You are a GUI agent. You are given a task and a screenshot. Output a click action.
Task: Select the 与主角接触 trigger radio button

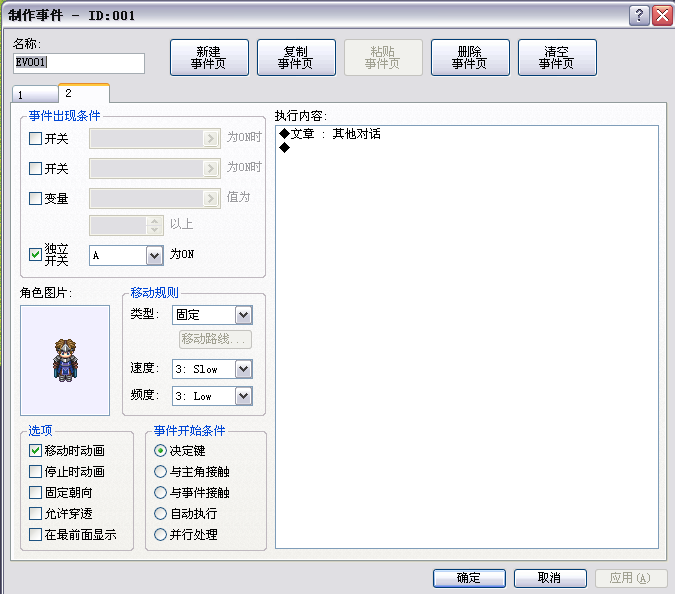click(160, 472)
